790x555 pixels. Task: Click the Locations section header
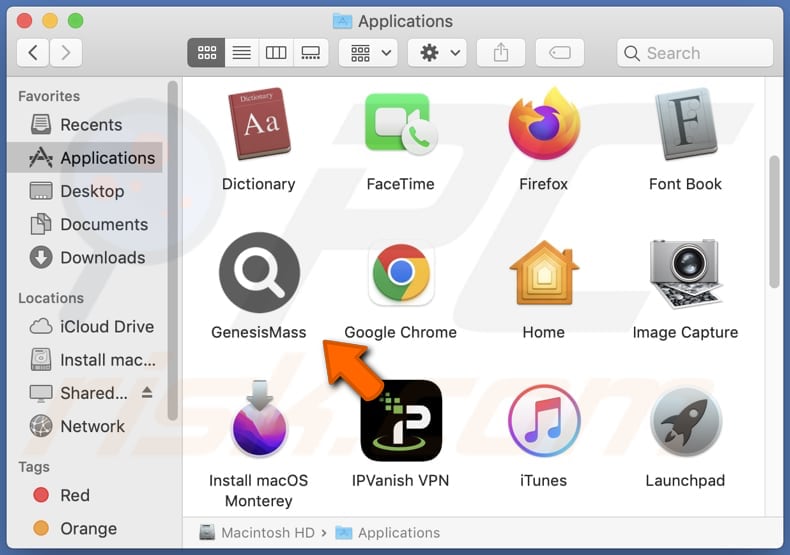click(x=51, y=298)
